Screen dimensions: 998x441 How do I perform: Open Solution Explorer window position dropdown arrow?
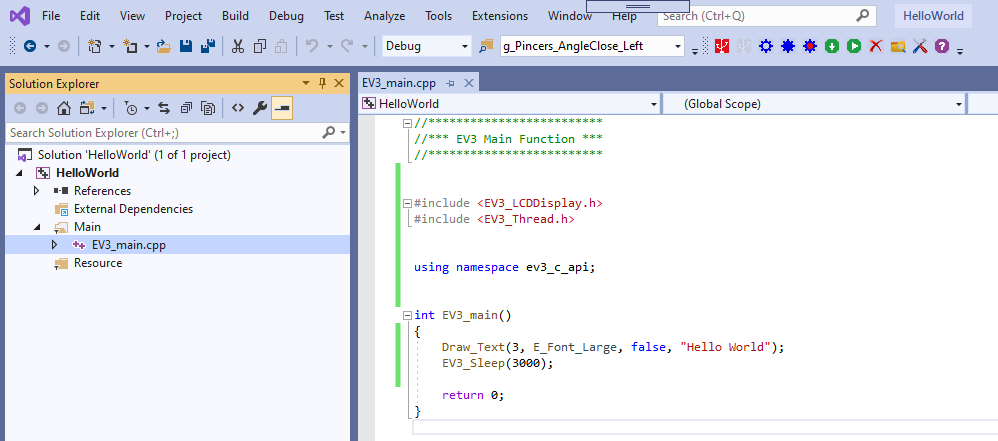click(x=306, y=83)
